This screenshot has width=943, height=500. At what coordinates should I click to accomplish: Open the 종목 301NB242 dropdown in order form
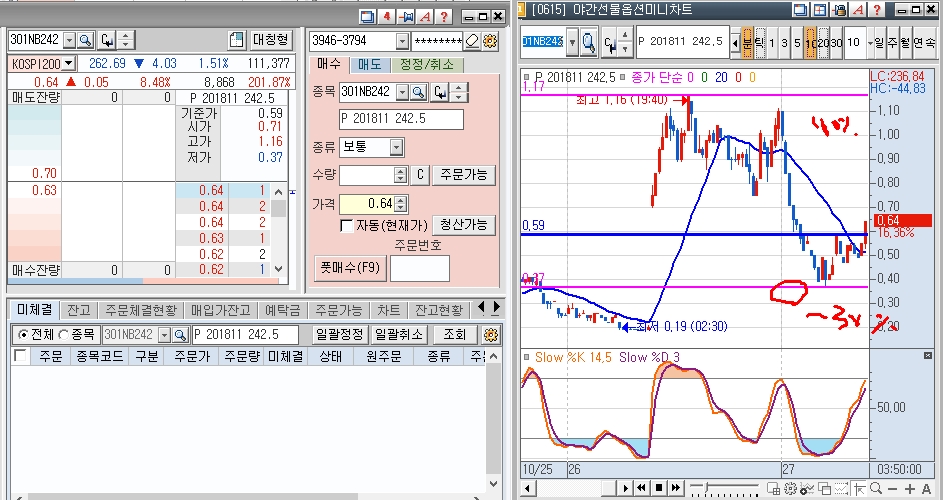(402, 92)
